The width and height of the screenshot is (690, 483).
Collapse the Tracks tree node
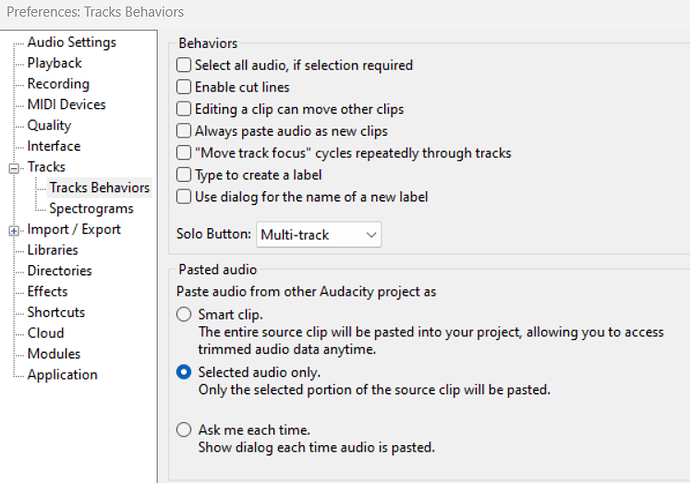[x=14, y=168]
